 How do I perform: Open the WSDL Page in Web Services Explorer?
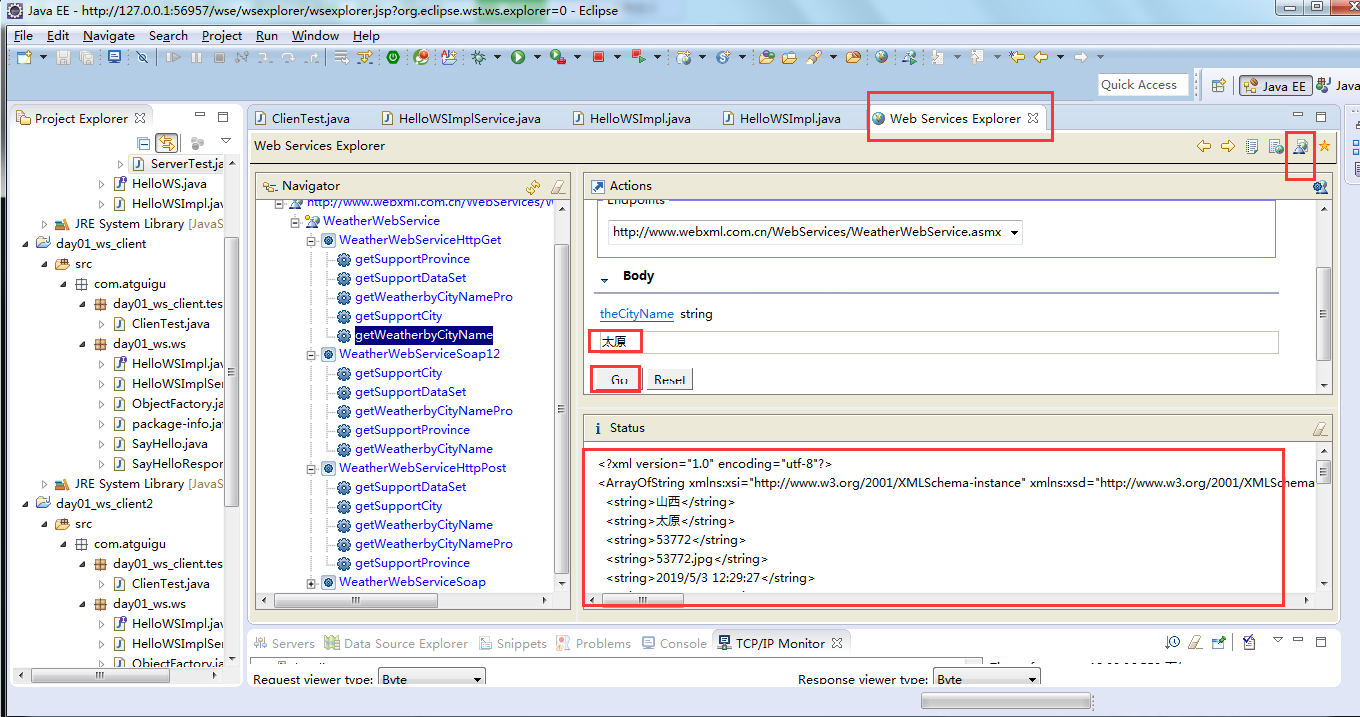tap(1300, 146)
